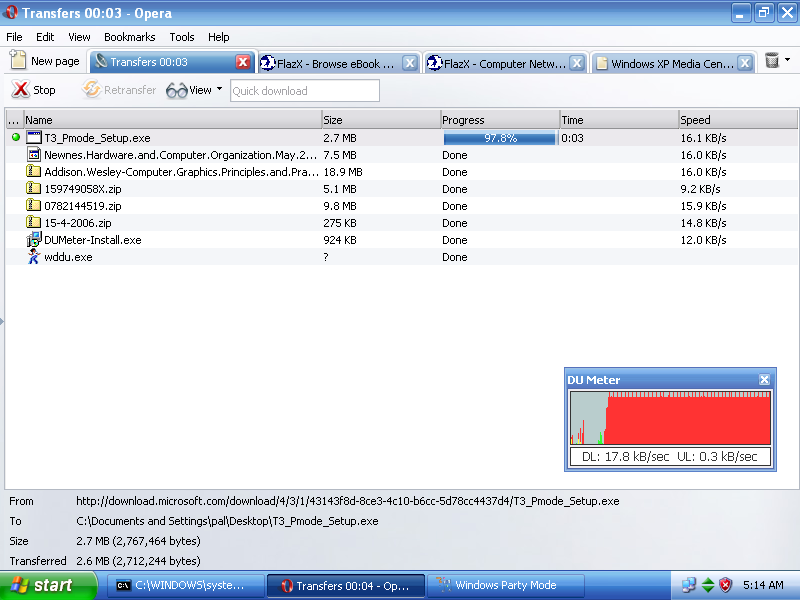Click the 15-4-2006.zip archive icon
The width and height of the screenshot is (800, 600).
click(33, 223)
